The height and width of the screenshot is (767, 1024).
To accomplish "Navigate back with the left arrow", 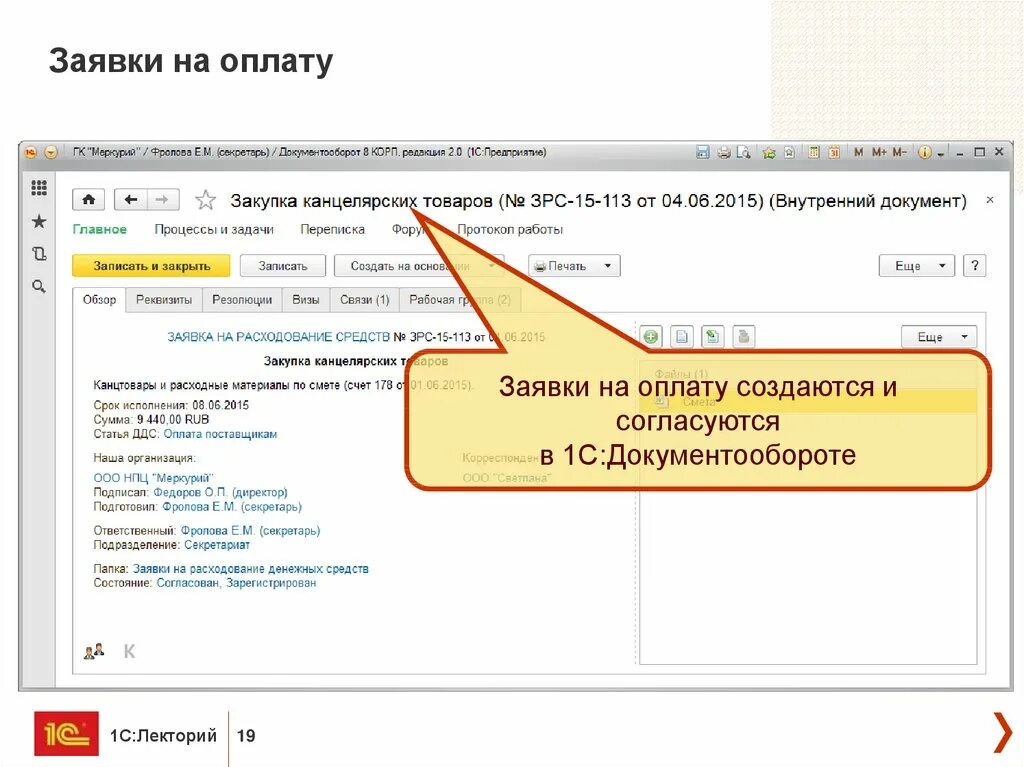I will (x=131, y=200).
